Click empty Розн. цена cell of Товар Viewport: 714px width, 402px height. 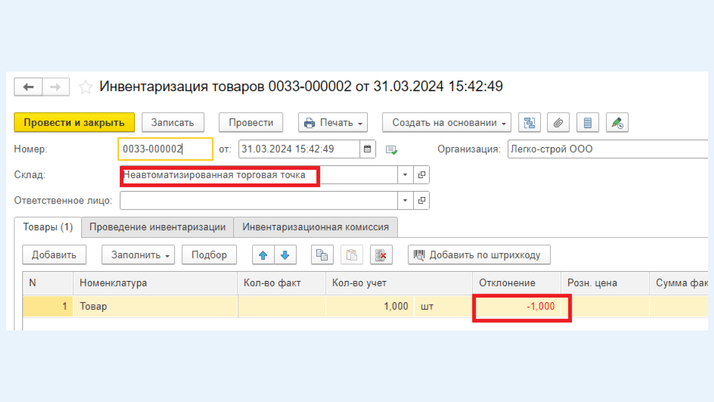(605, 306)
